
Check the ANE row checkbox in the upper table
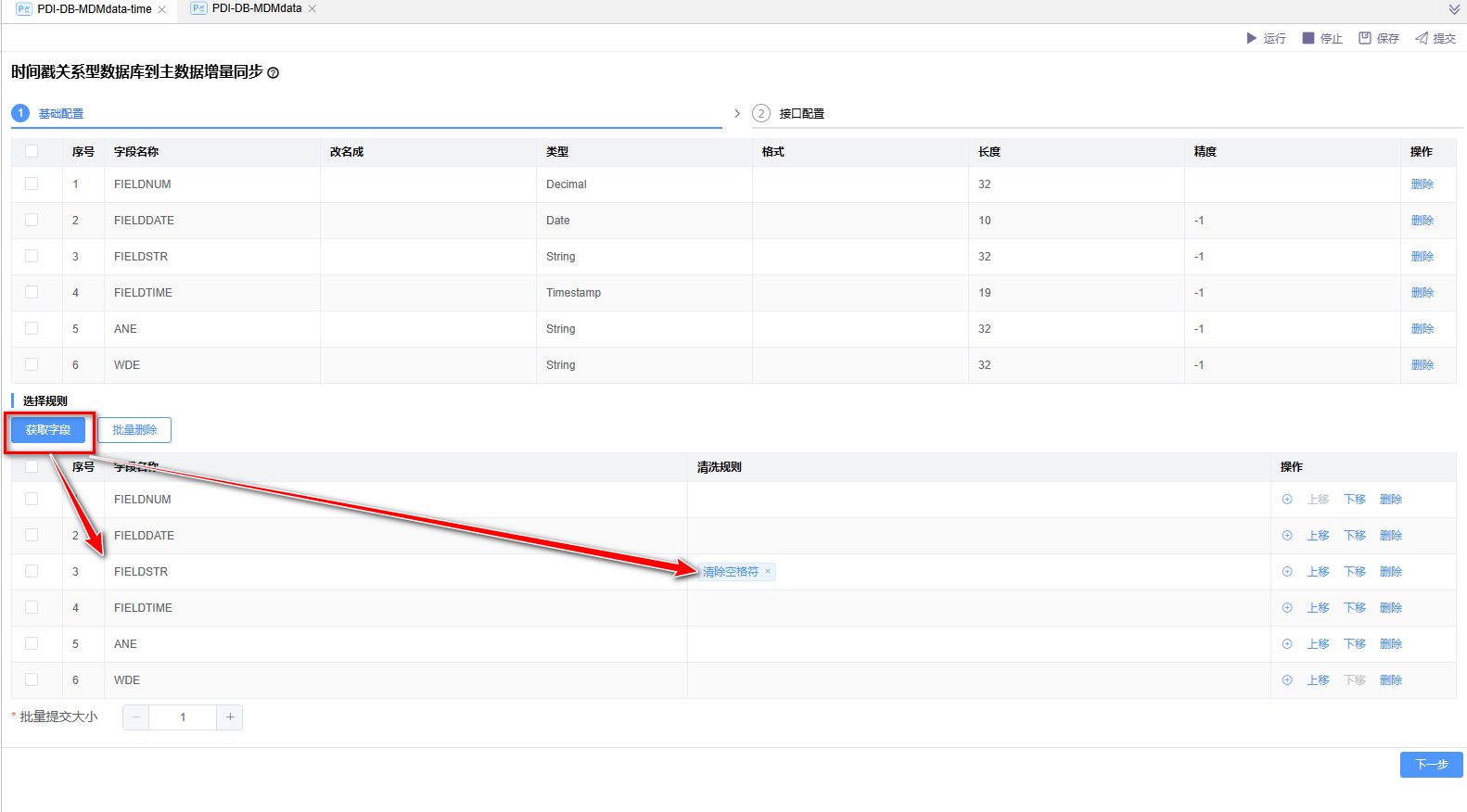pos(32,328)
